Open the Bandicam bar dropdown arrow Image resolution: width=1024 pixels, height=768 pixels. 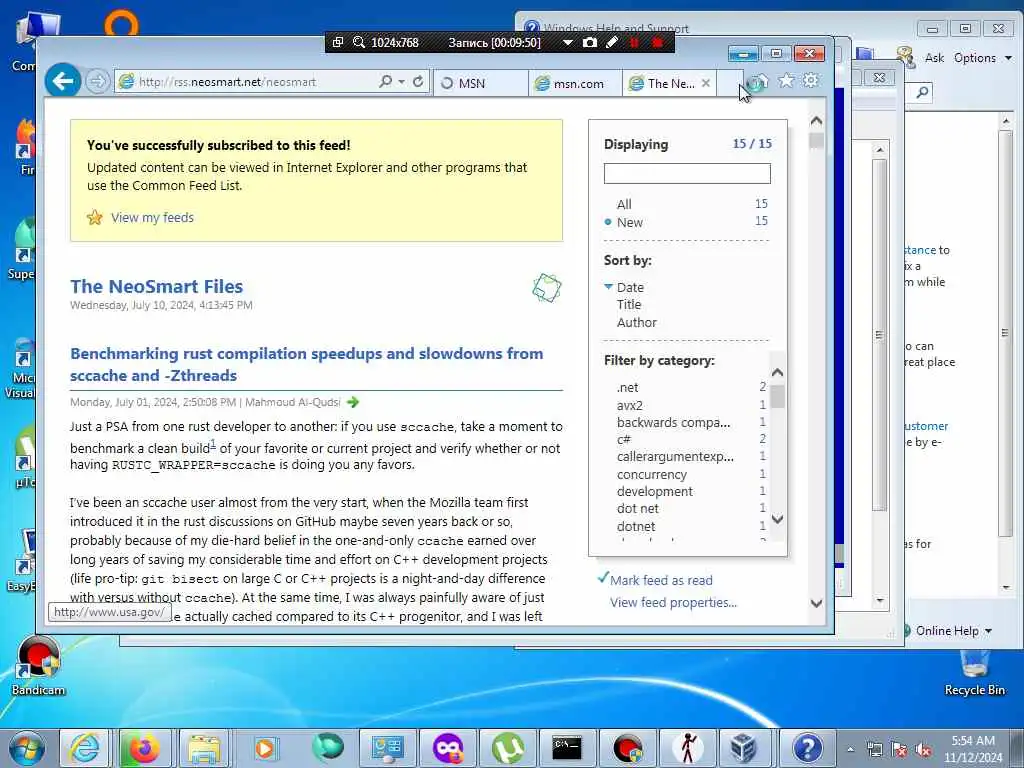[x=568, y=43]
